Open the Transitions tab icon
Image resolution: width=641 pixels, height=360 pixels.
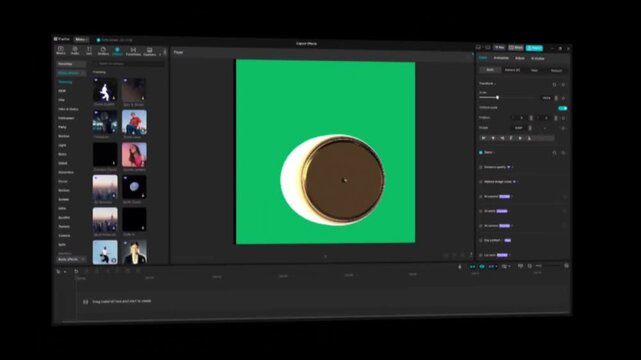(133, 51)
